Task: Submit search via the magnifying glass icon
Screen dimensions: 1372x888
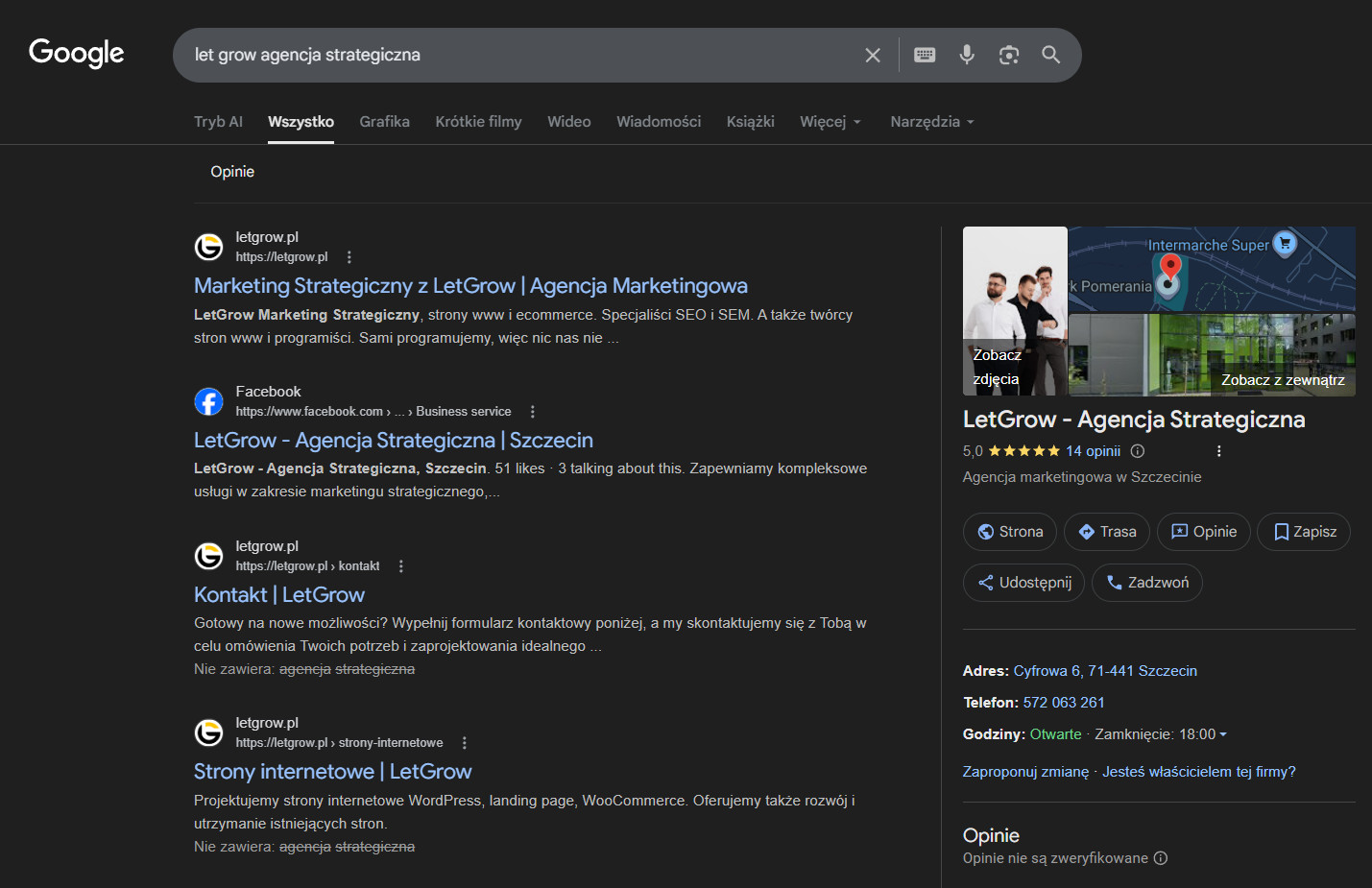Action: [x=1050, y=55]
